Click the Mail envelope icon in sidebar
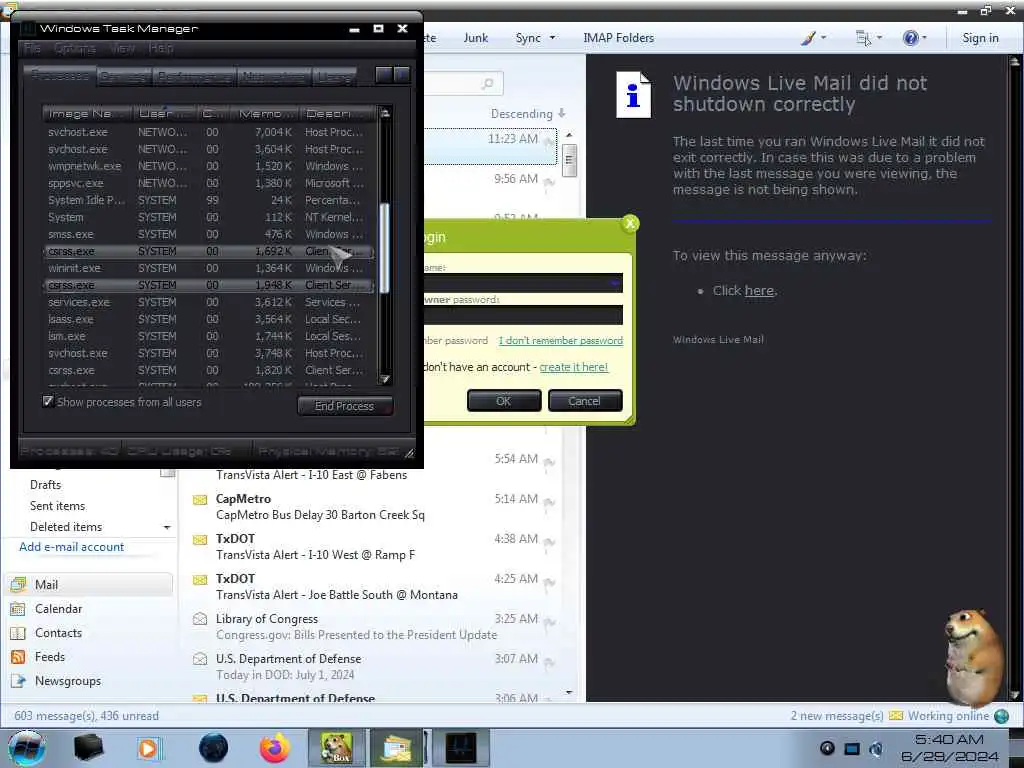 pos(18,584)
